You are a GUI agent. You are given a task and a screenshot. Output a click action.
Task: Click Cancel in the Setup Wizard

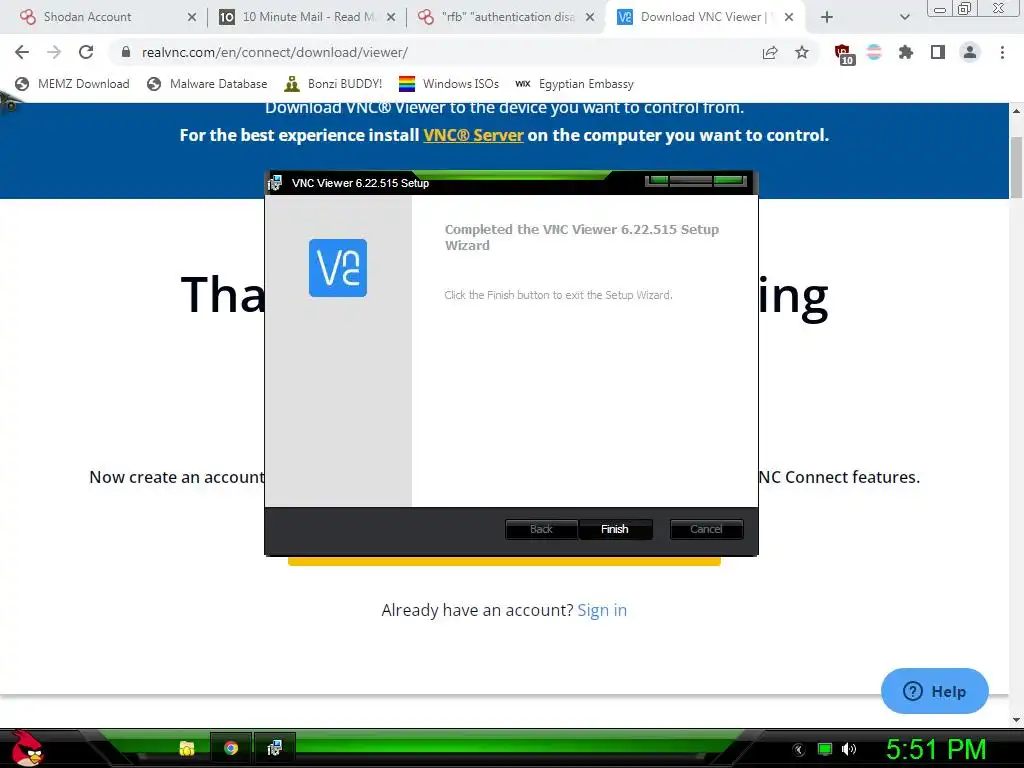706,529
